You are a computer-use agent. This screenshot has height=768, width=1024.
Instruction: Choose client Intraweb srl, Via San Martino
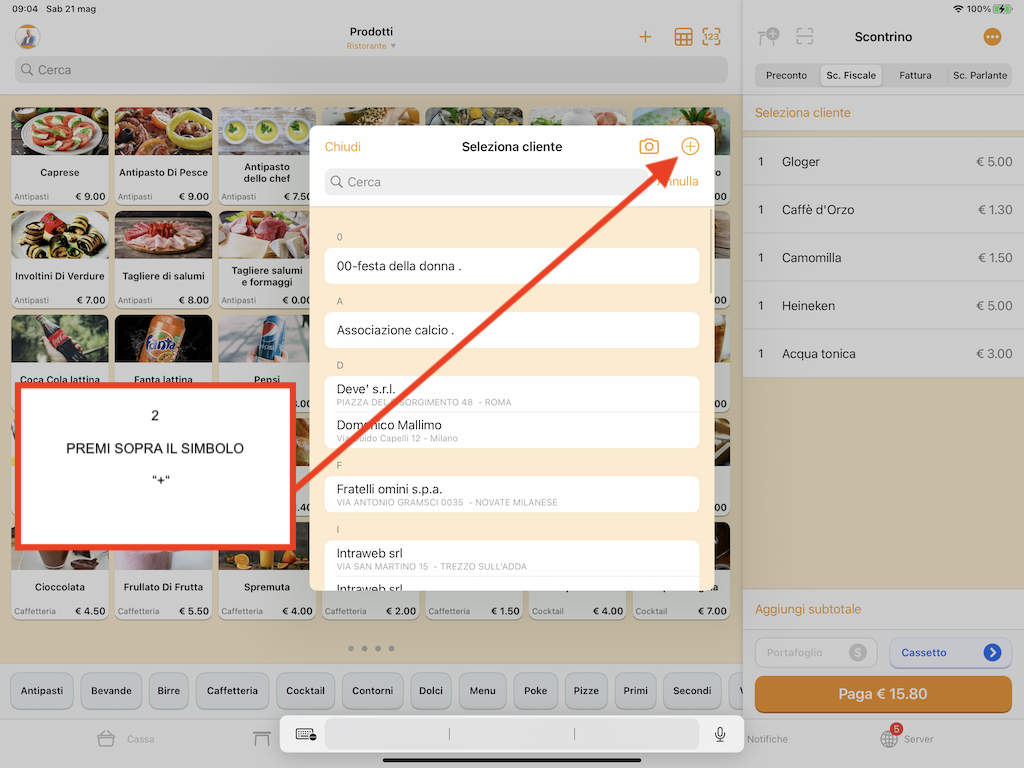(x=511, y=558)
